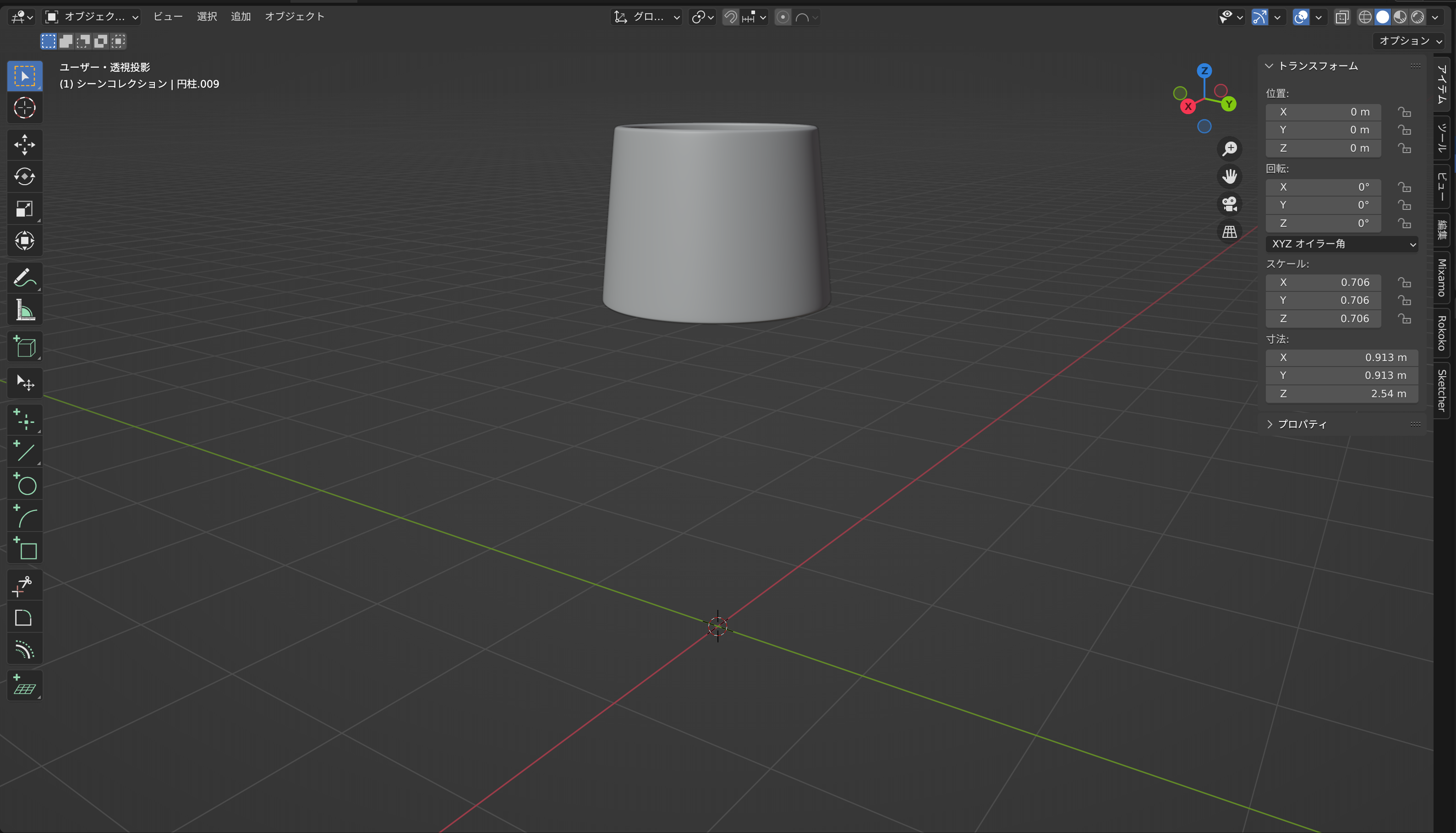
Task: Open XYZ オイラー角 rotation mode dropdown
Action: click(1341, 244)
